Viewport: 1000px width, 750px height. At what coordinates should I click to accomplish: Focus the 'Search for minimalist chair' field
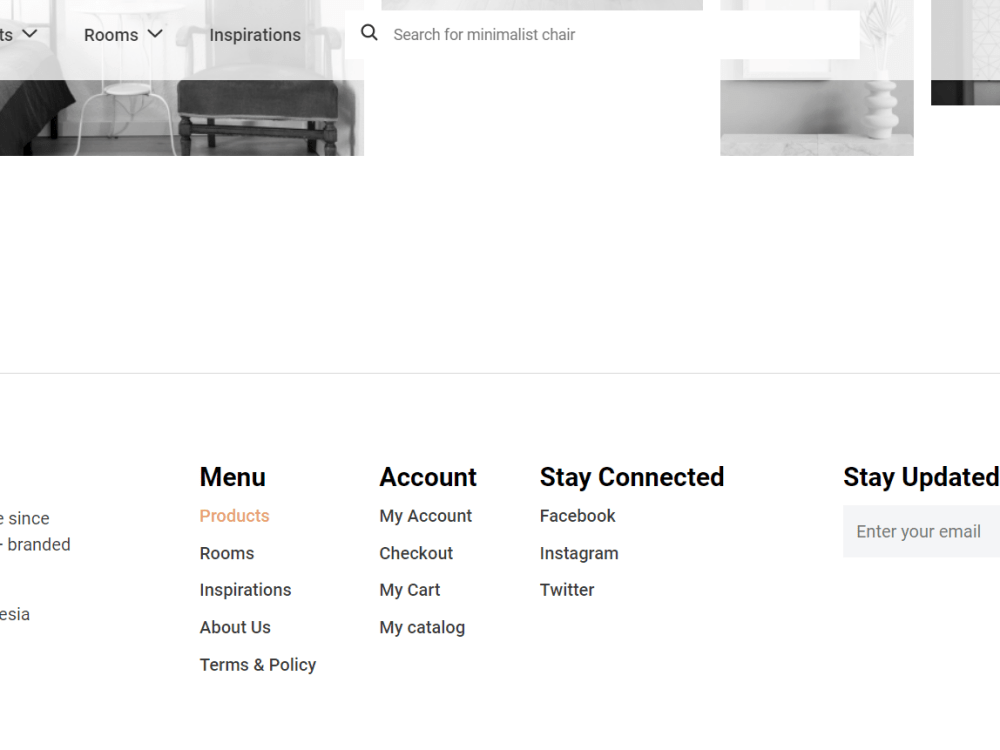[602, 34]
